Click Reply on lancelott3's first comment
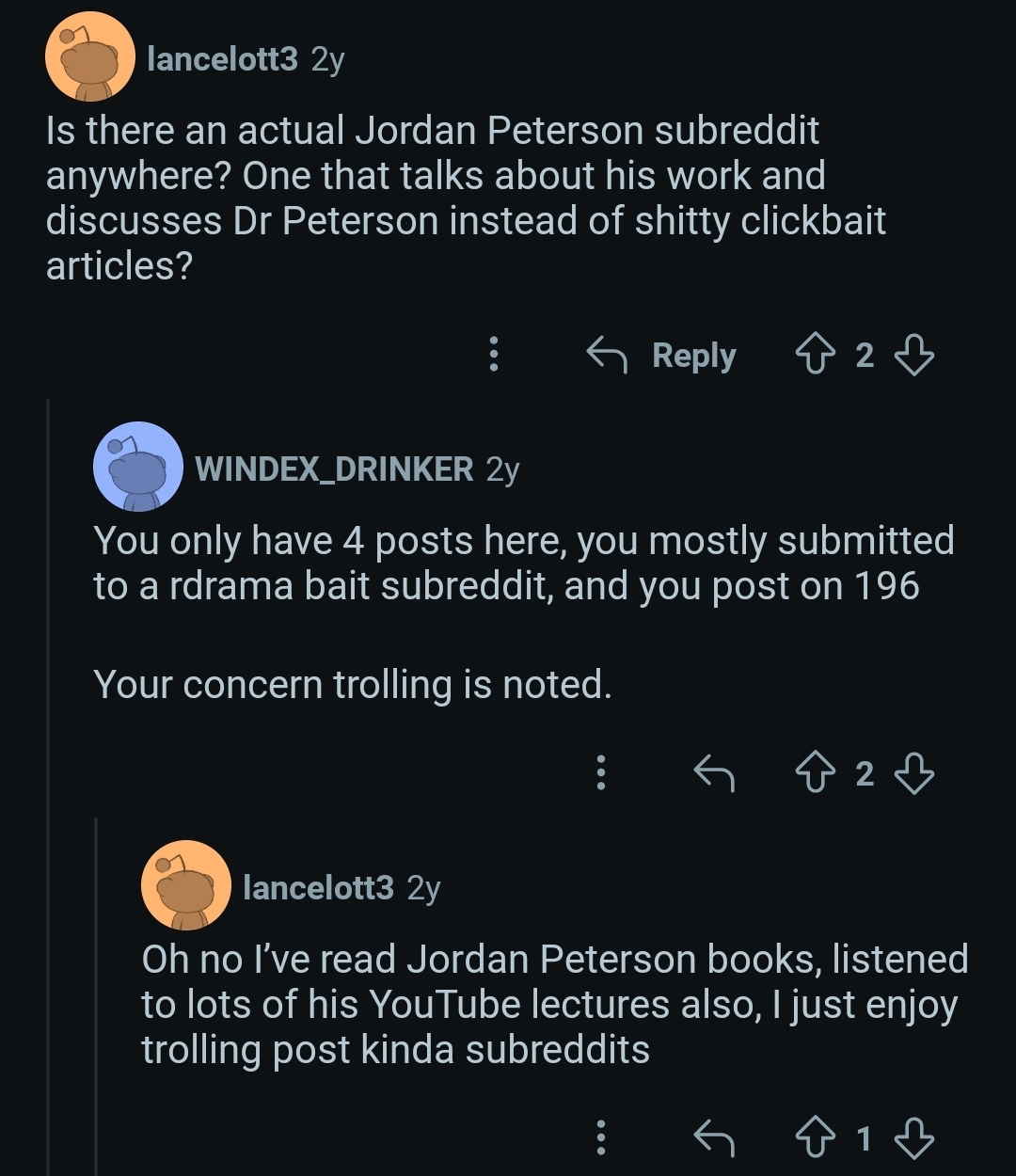The image size is (1016, 1176). (x=661, y=356)
